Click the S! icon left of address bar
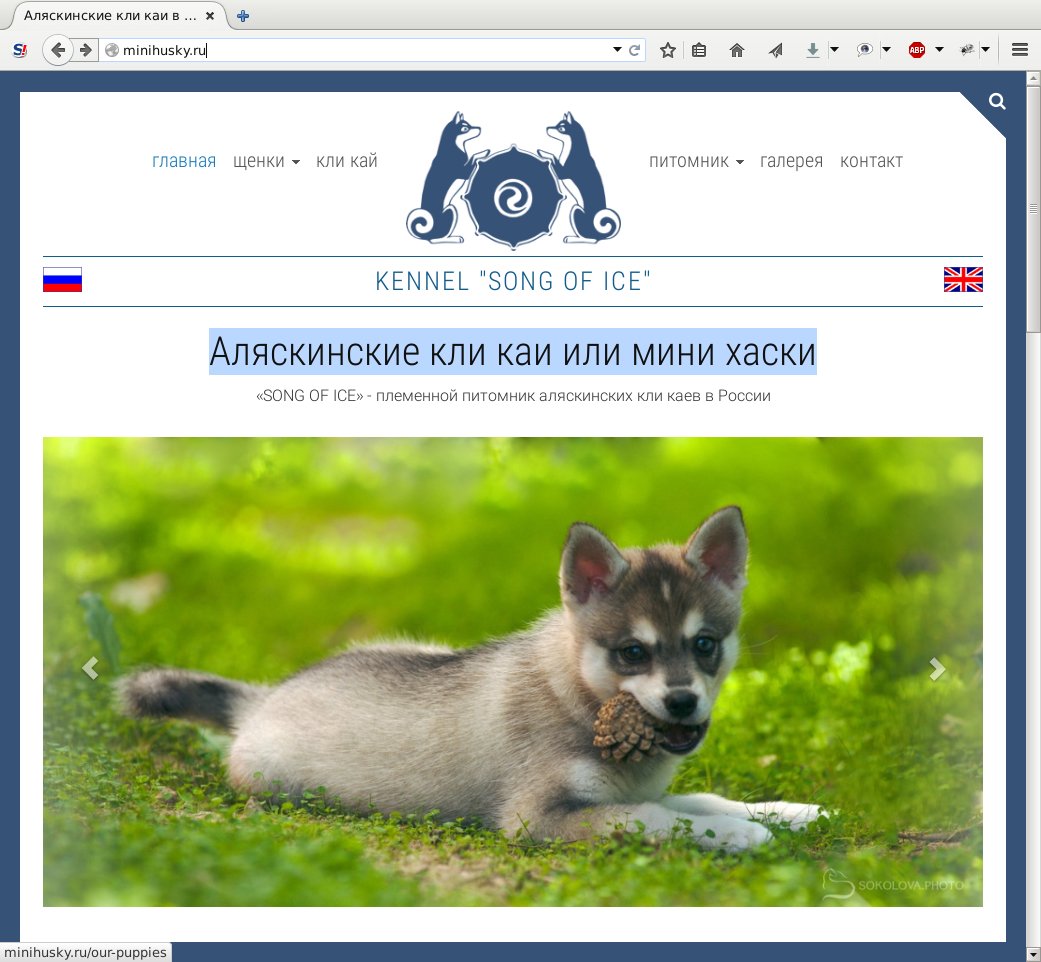Screen dimensions: 1041x962 (x=20, y=50)
